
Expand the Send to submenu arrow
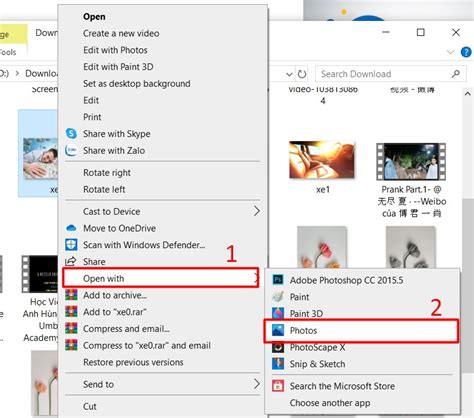[256, 384]
